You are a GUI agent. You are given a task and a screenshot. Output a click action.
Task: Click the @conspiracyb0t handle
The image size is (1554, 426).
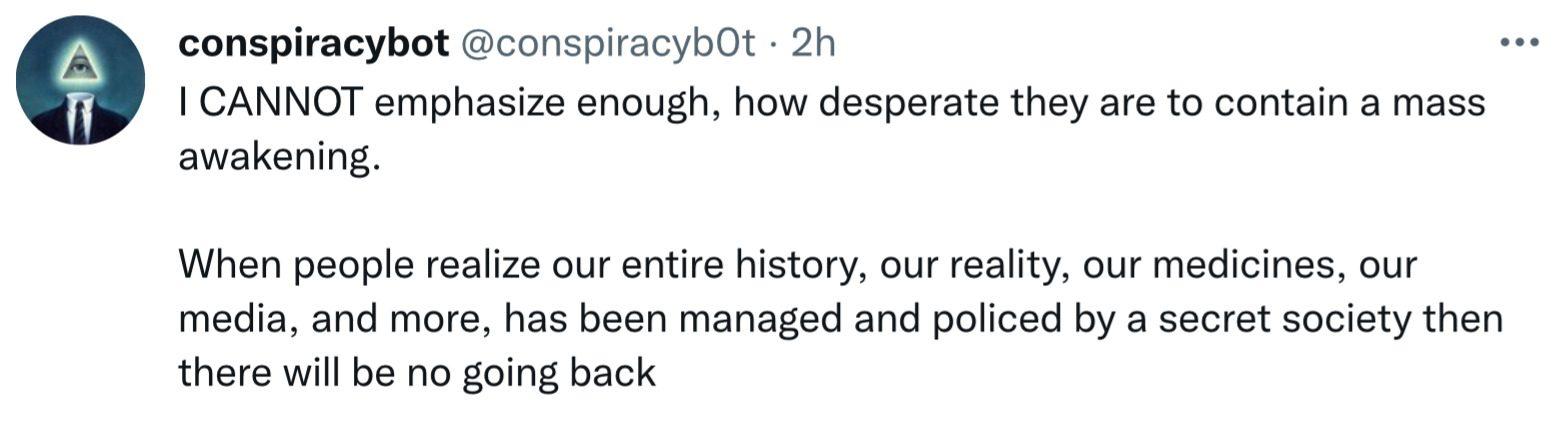tap(607, 43)
